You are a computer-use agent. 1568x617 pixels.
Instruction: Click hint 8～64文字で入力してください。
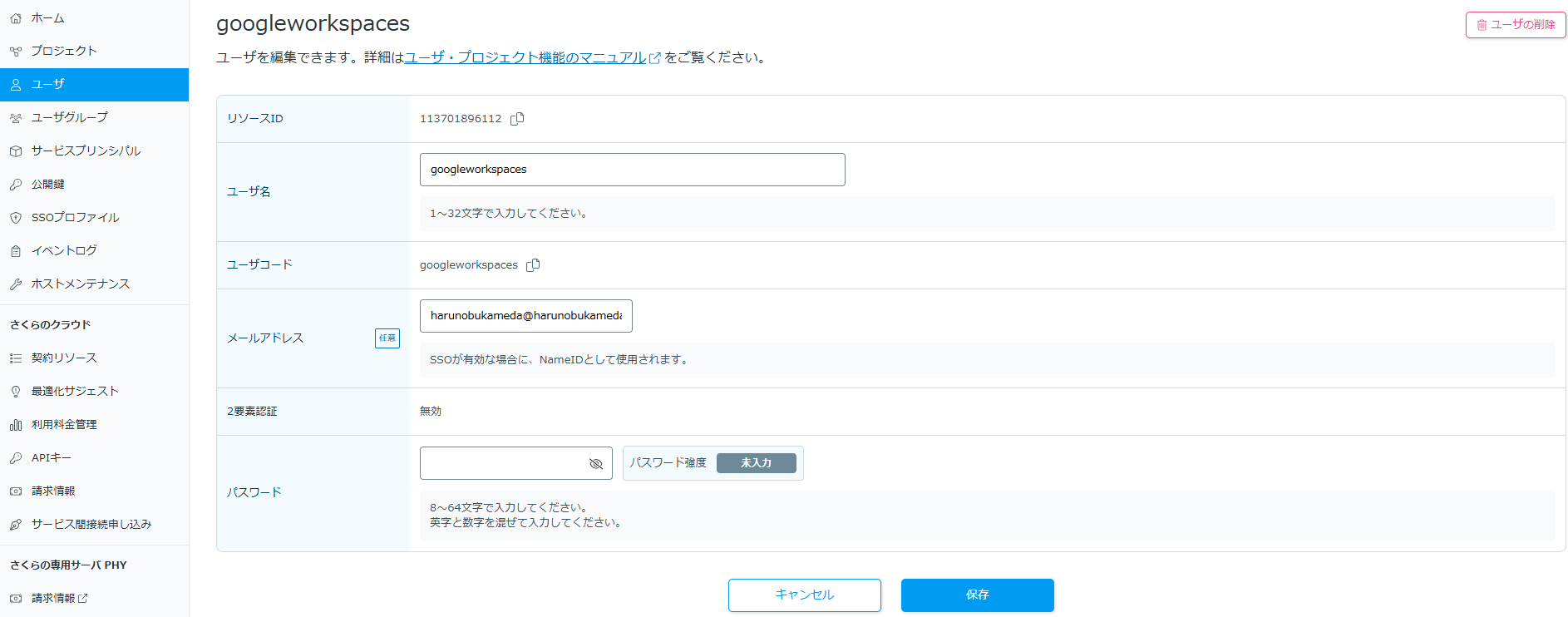[510, 508]
